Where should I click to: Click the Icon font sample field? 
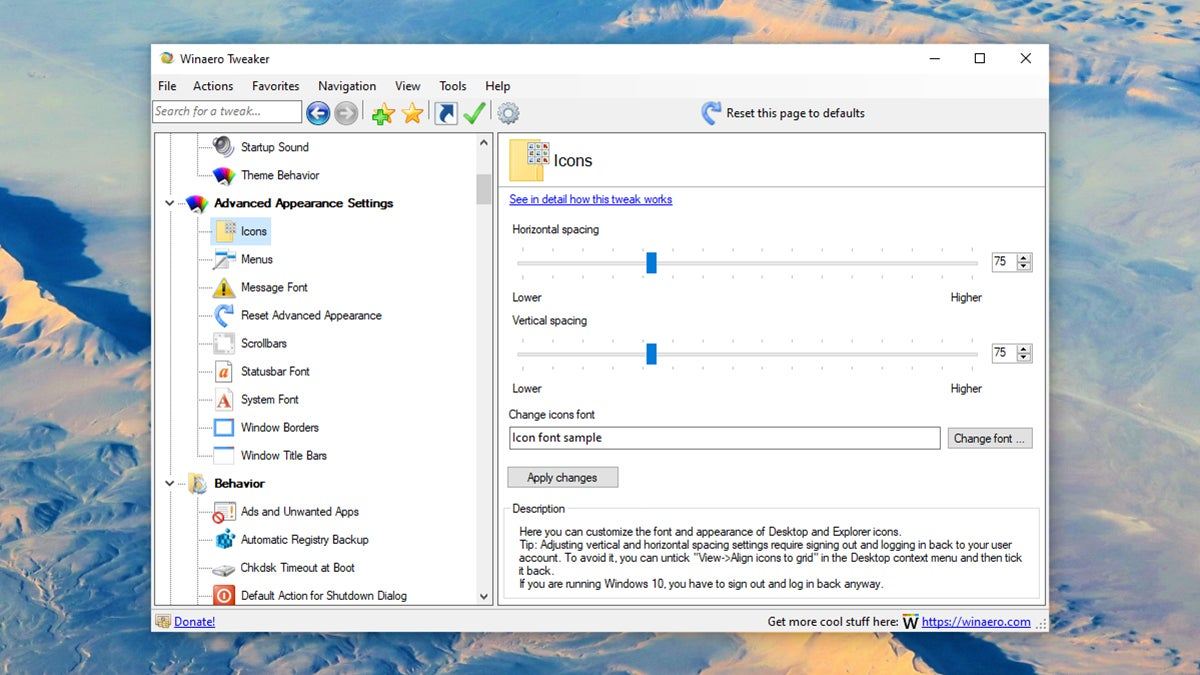(x=725, y=438)
